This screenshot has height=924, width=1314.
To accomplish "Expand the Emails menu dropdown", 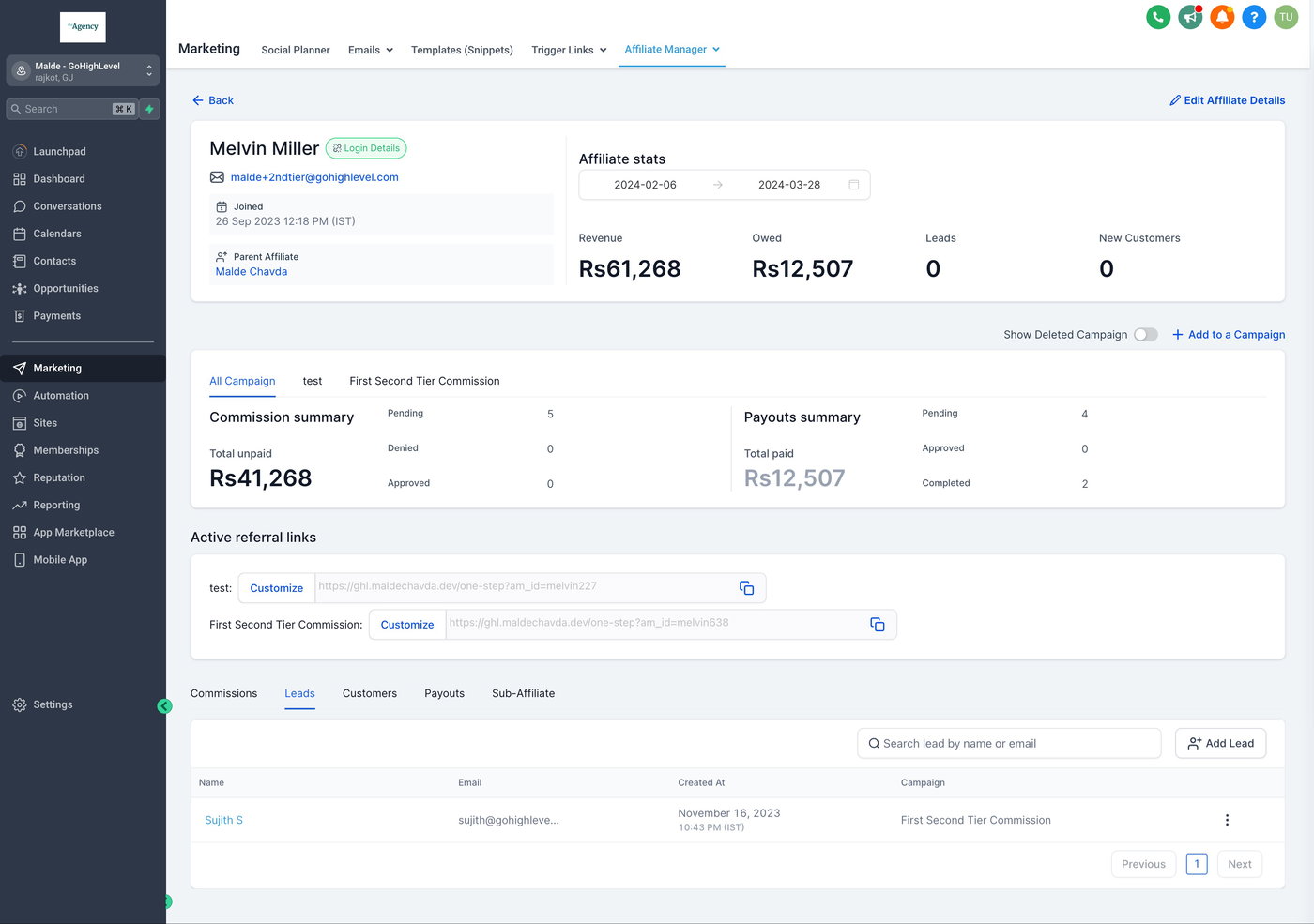I will 370,51.
